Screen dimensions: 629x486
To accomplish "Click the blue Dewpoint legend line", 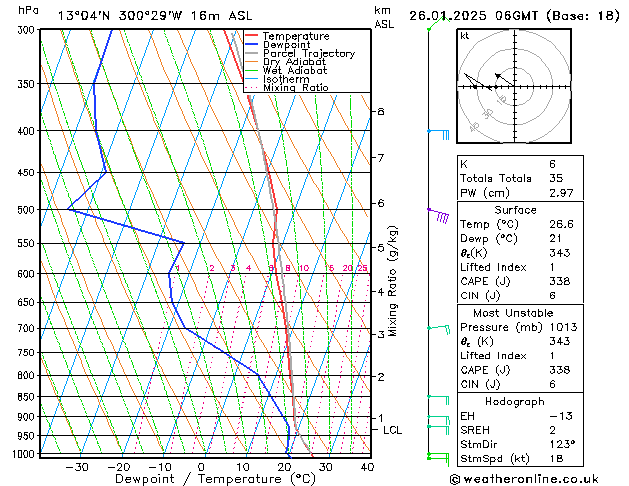I will pos(251,44).
